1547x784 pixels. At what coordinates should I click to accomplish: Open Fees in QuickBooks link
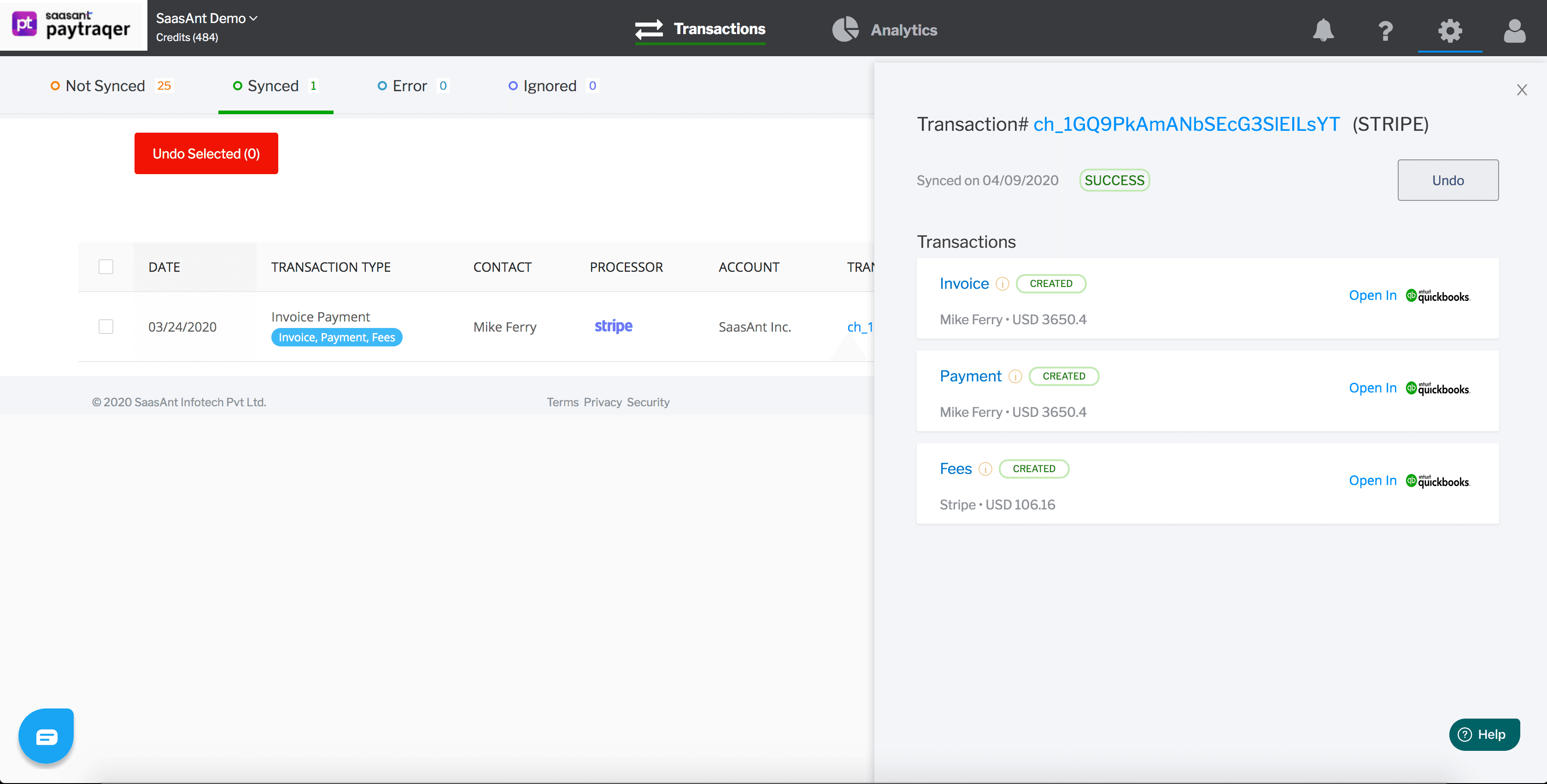[1372, 480]
